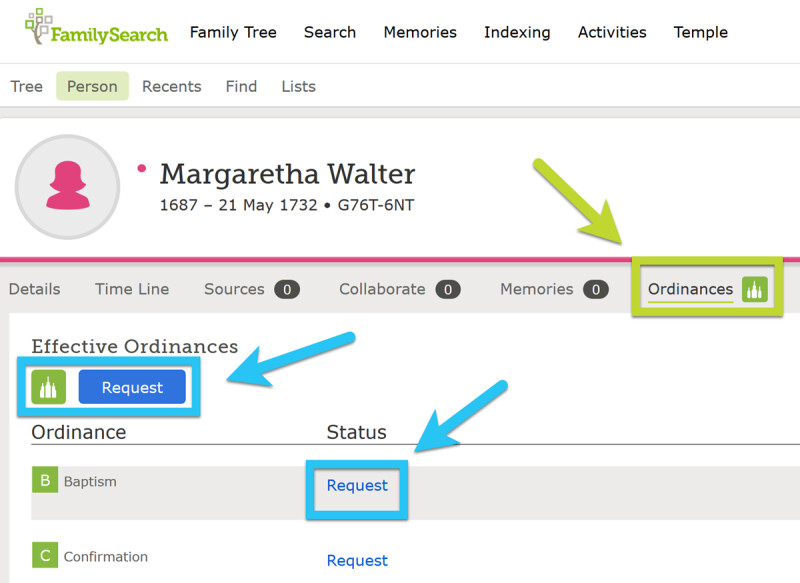
Task: Click the name Margaretha Walter
Action: pos(288,174)
